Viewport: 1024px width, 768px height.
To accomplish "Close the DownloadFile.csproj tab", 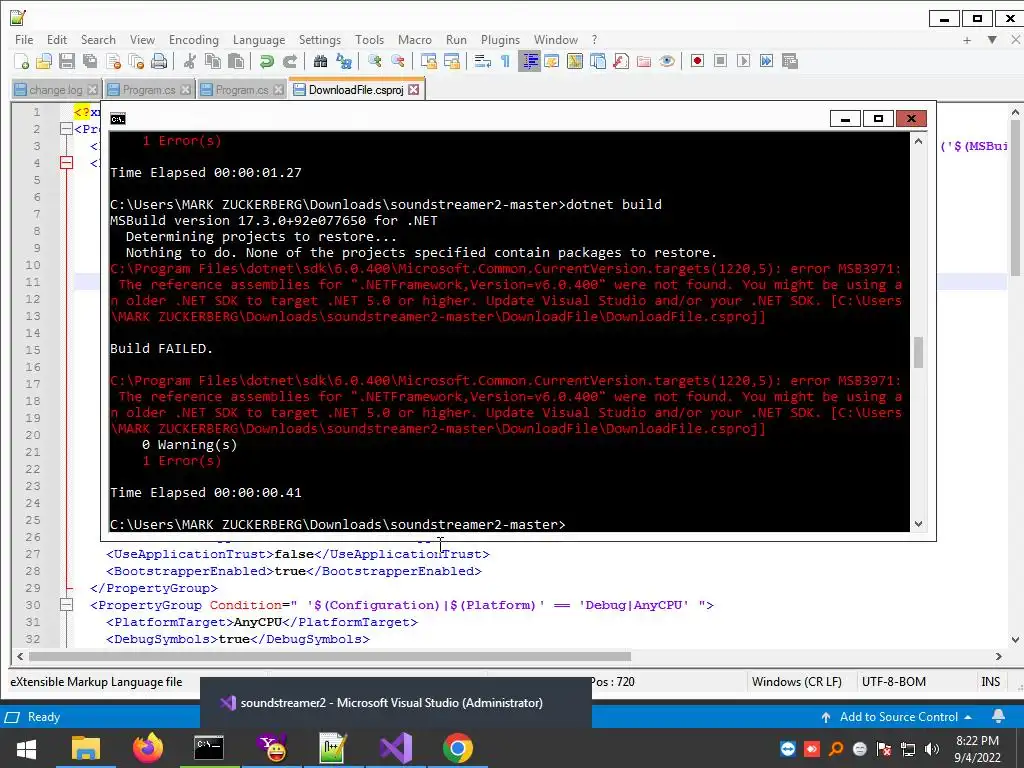I will (x=413, y=89).
